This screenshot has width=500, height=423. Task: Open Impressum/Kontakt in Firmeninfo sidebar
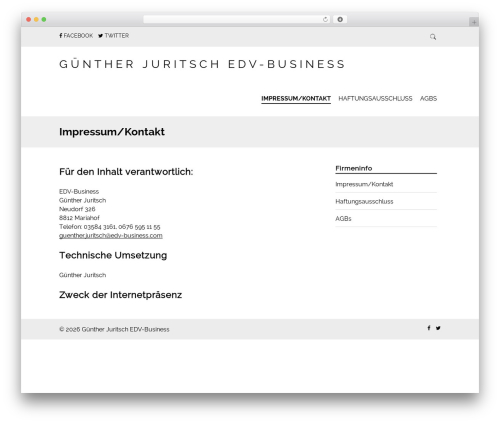point(364,184)
